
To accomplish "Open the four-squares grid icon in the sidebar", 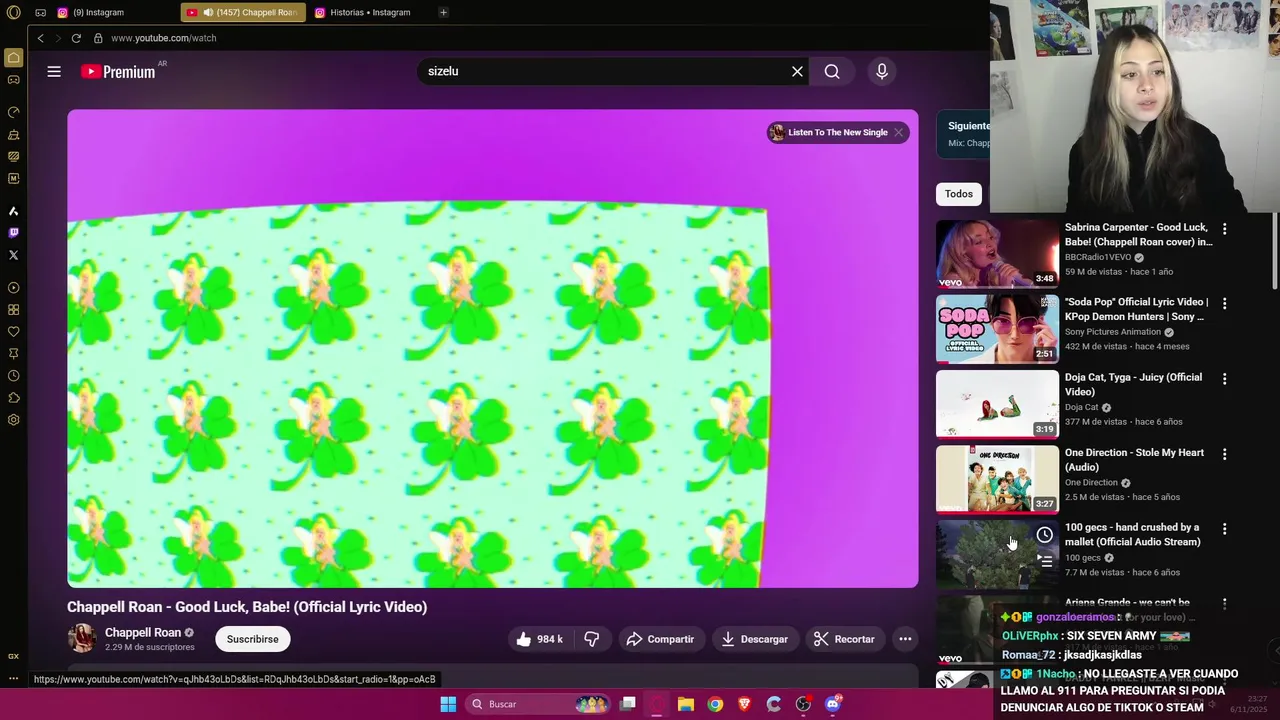I will [x=13, y=310].
